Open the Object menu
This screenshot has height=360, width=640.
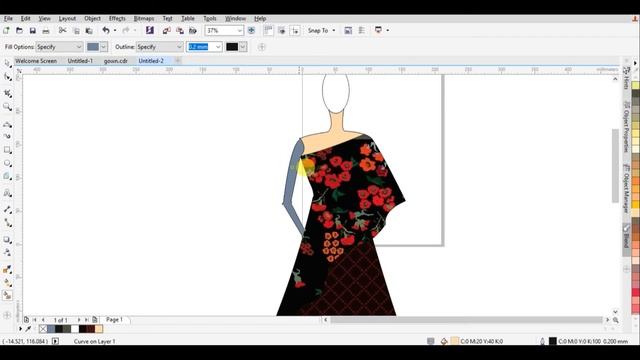tap(92, 19)
